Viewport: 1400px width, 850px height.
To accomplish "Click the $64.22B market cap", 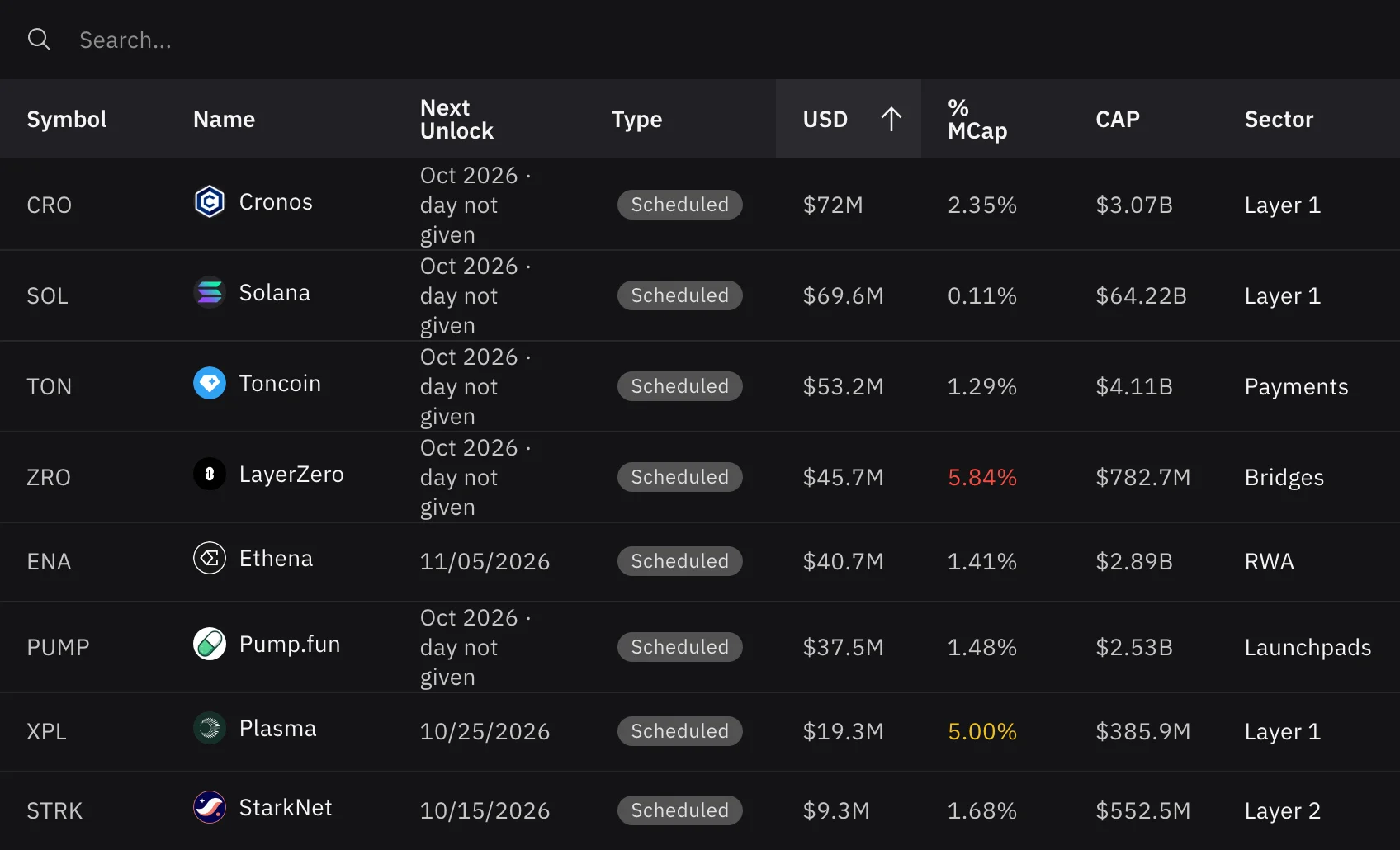I will [1141, 295].
